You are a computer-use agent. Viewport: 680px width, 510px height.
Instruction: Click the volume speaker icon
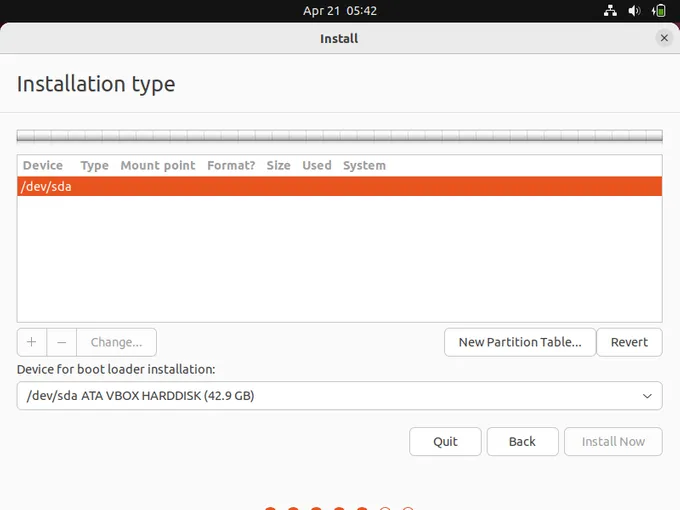tap(634, 11)
